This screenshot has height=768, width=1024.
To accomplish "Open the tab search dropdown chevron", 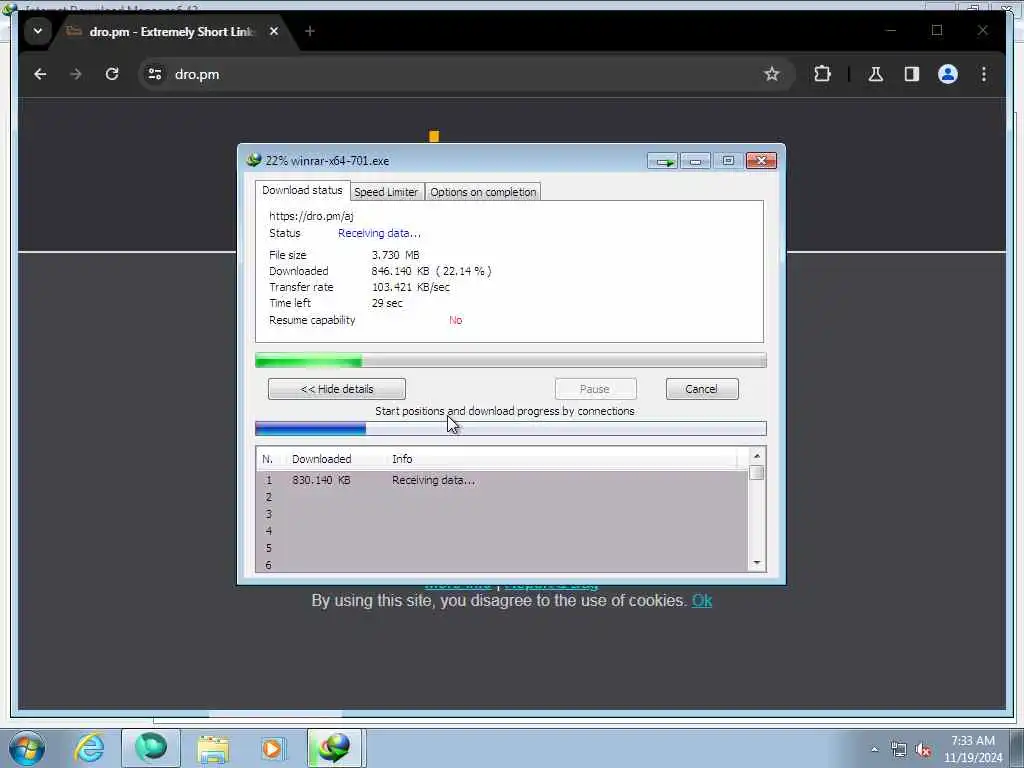I will coord(38,31).
